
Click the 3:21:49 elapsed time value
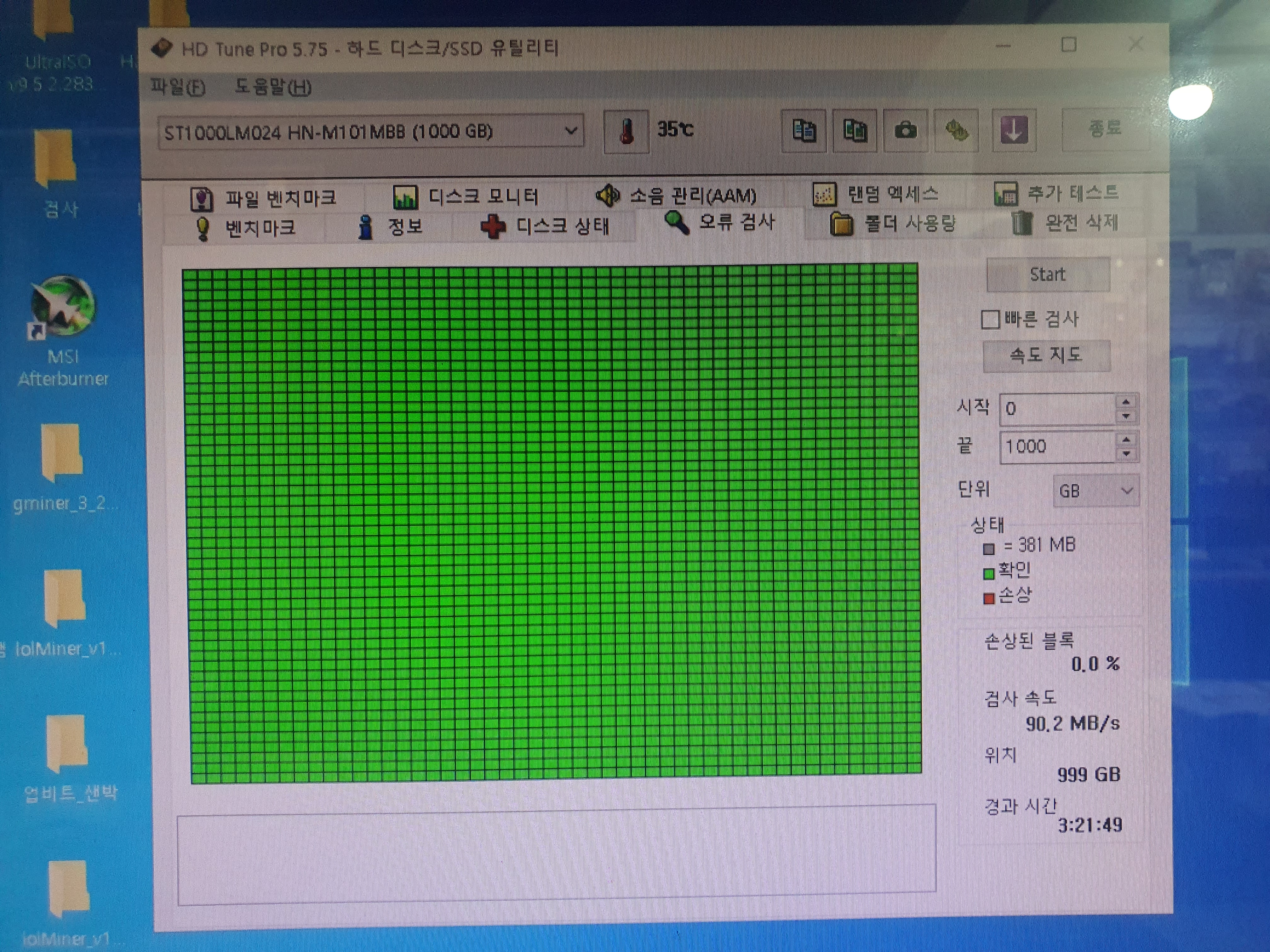1090,825
